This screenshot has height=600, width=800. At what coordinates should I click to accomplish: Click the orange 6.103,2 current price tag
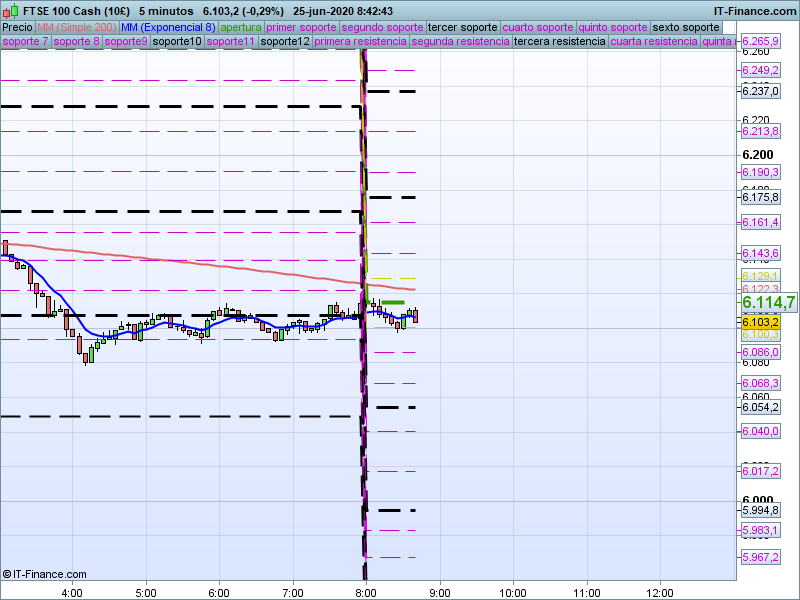click(760, 322)
